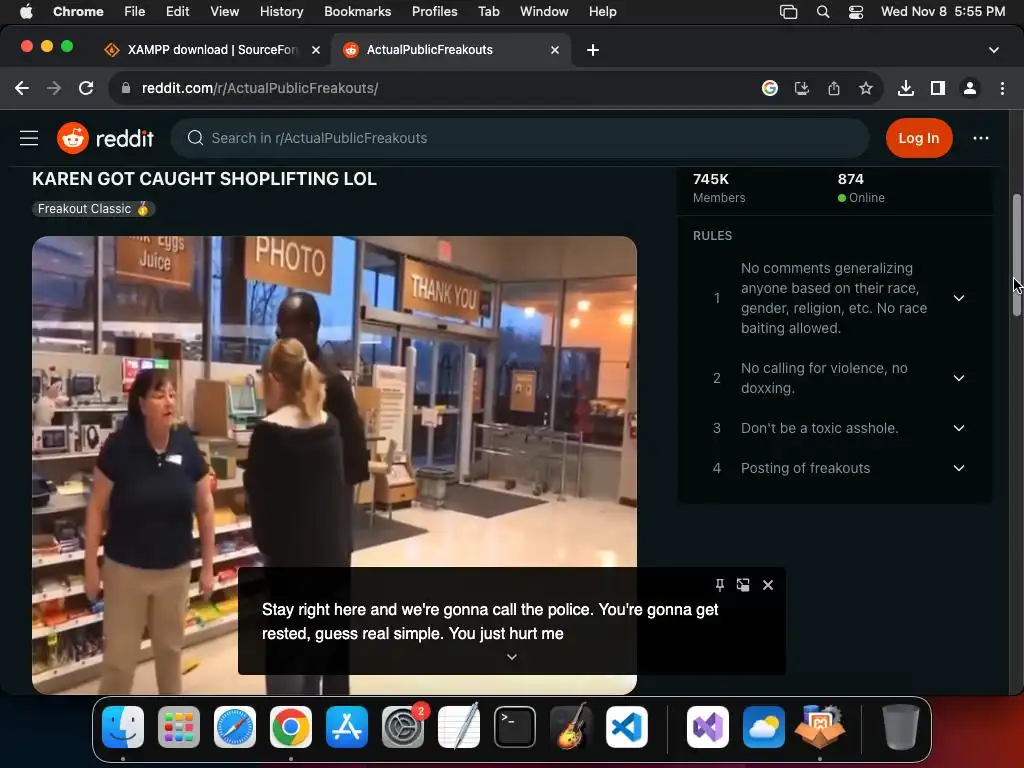Image resolution: width=1024 pixels, height=768 pixels.
Task: Click the page vertical scrollbar
Action: coord(1016,255)
